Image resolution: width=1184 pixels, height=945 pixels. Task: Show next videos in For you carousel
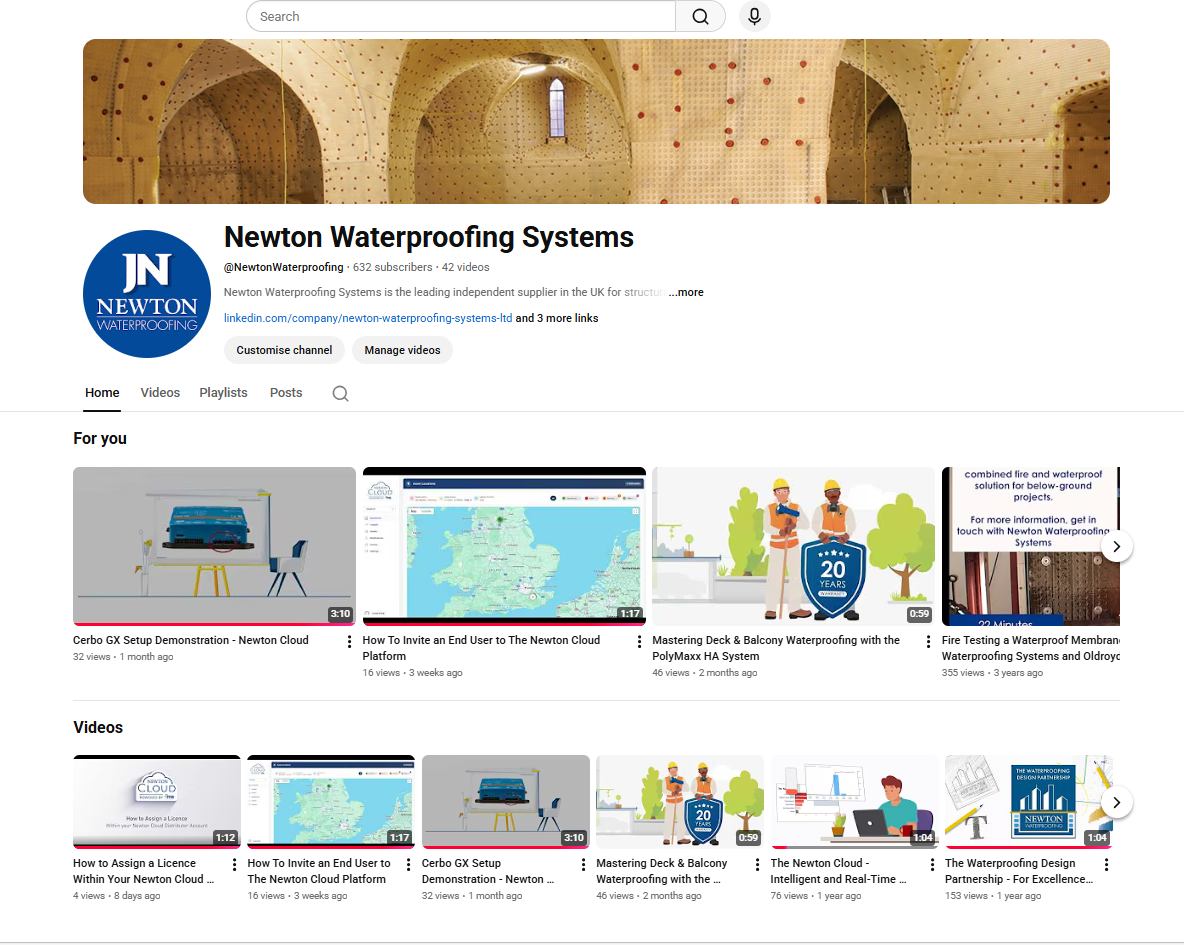(x=1116, y=546)
